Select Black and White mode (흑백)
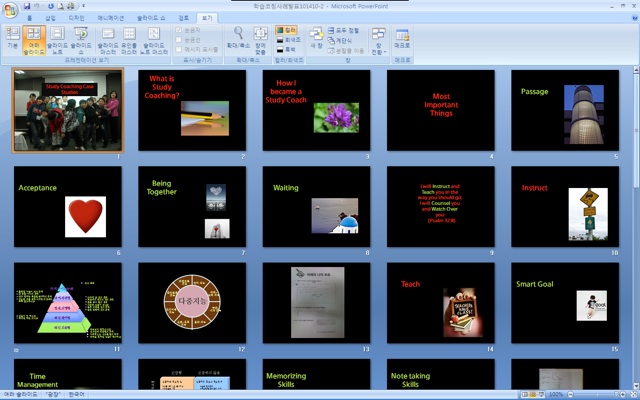 (x=286, y=49)
